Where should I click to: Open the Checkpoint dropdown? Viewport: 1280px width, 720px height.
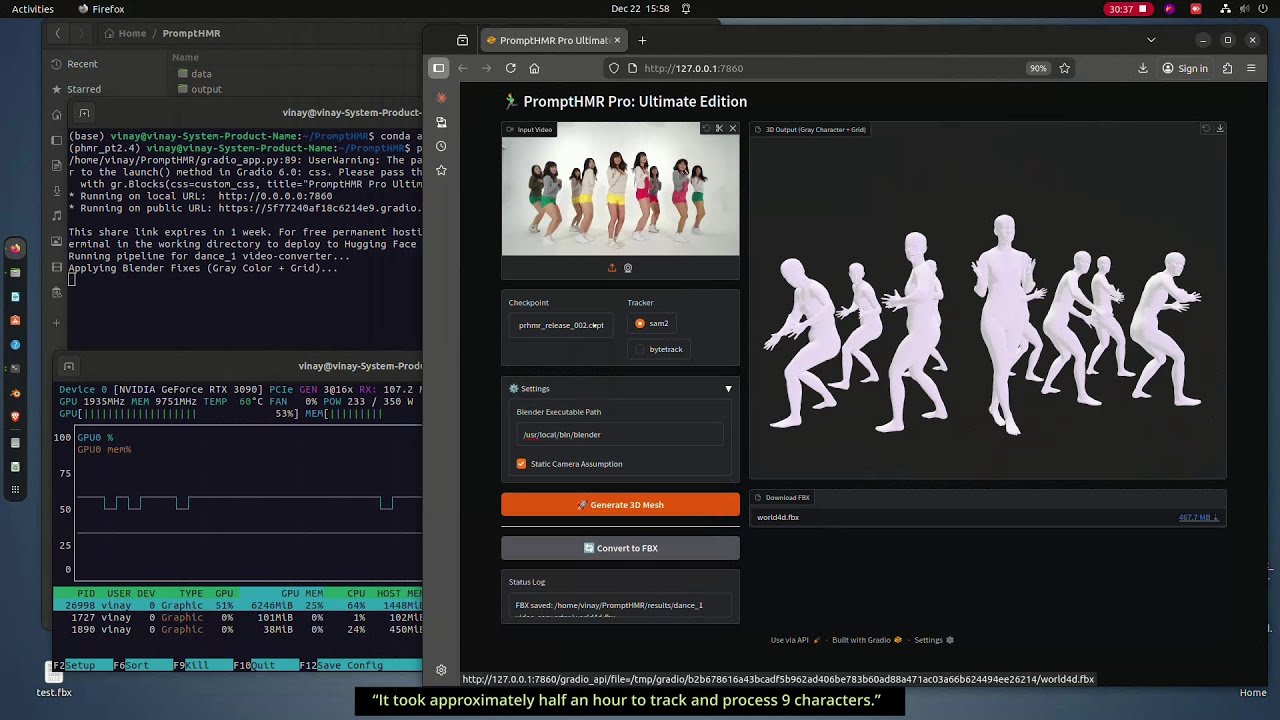[561, 325]
